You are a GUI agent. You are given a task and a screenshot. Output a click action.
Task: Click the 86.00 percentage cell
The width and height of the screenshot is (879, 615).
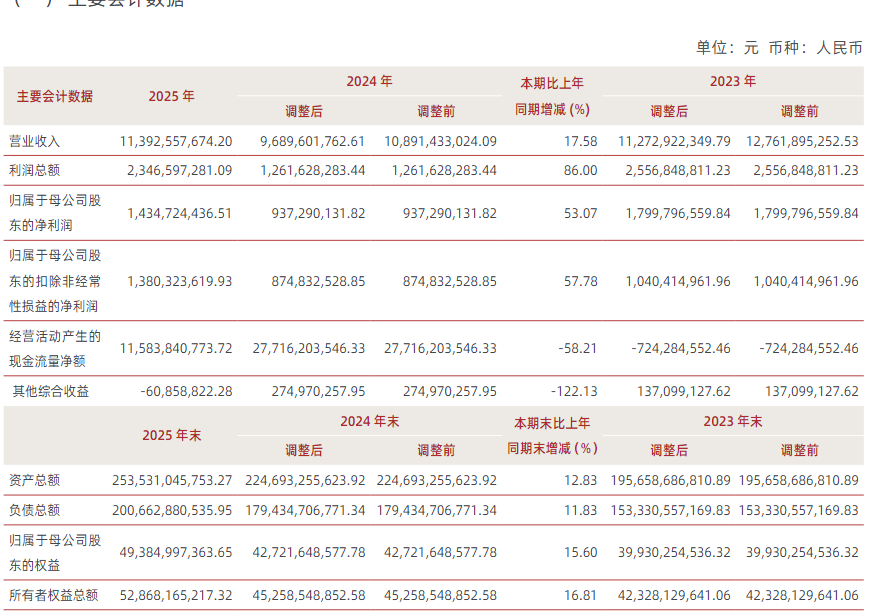click(x=580, y=171)
